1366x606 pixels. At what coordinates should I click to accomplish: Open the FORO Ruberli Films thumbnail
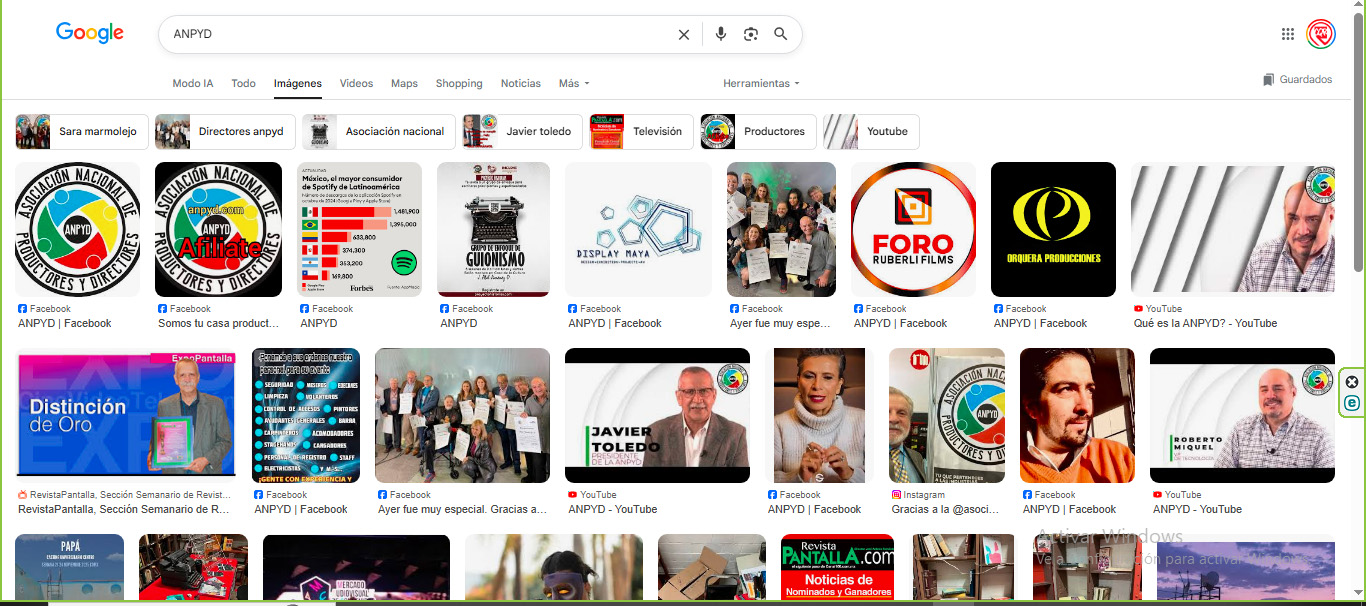point(913,229)
